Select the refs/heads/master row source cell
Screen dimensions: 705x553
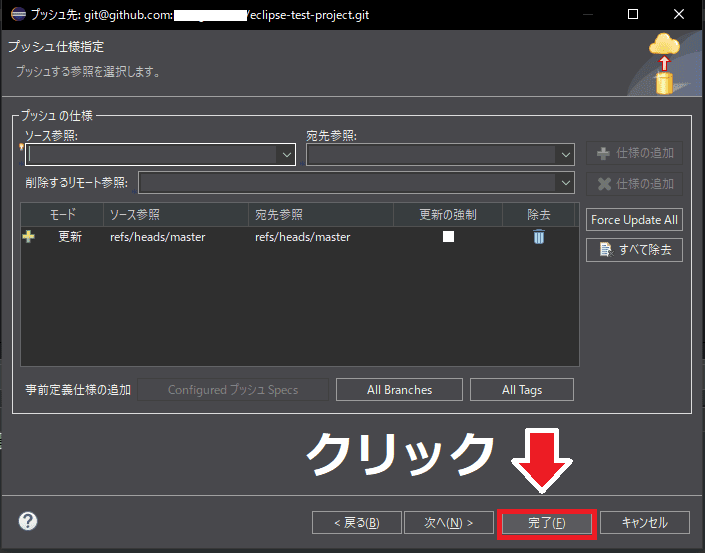(x=157, y=237)
